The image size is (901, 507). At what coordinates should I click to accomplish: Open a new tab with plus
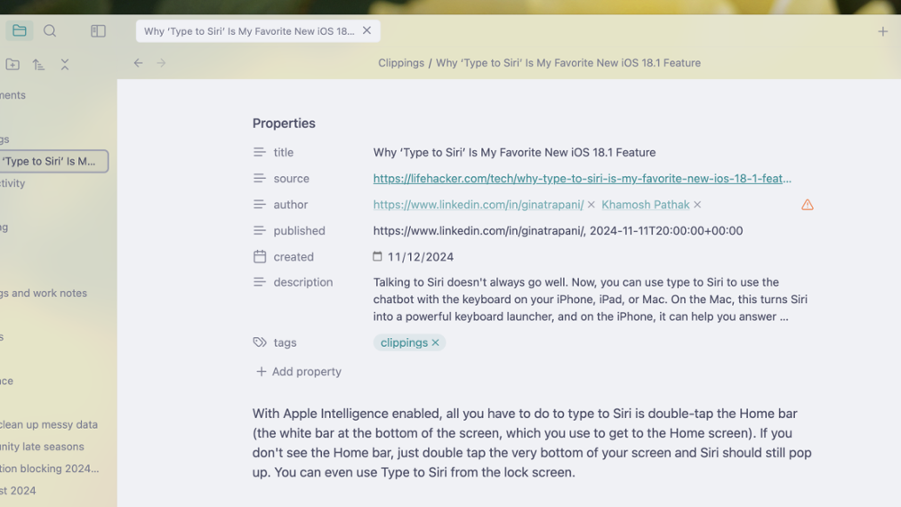click(x=882, y=31)
